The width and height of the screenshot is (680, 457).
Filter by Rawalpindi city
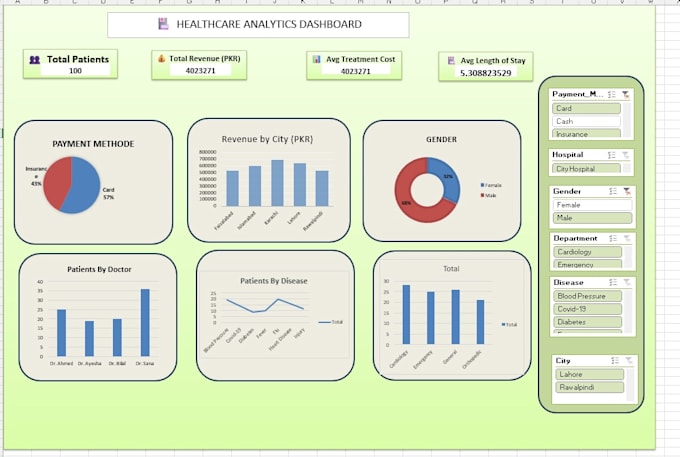589,387
